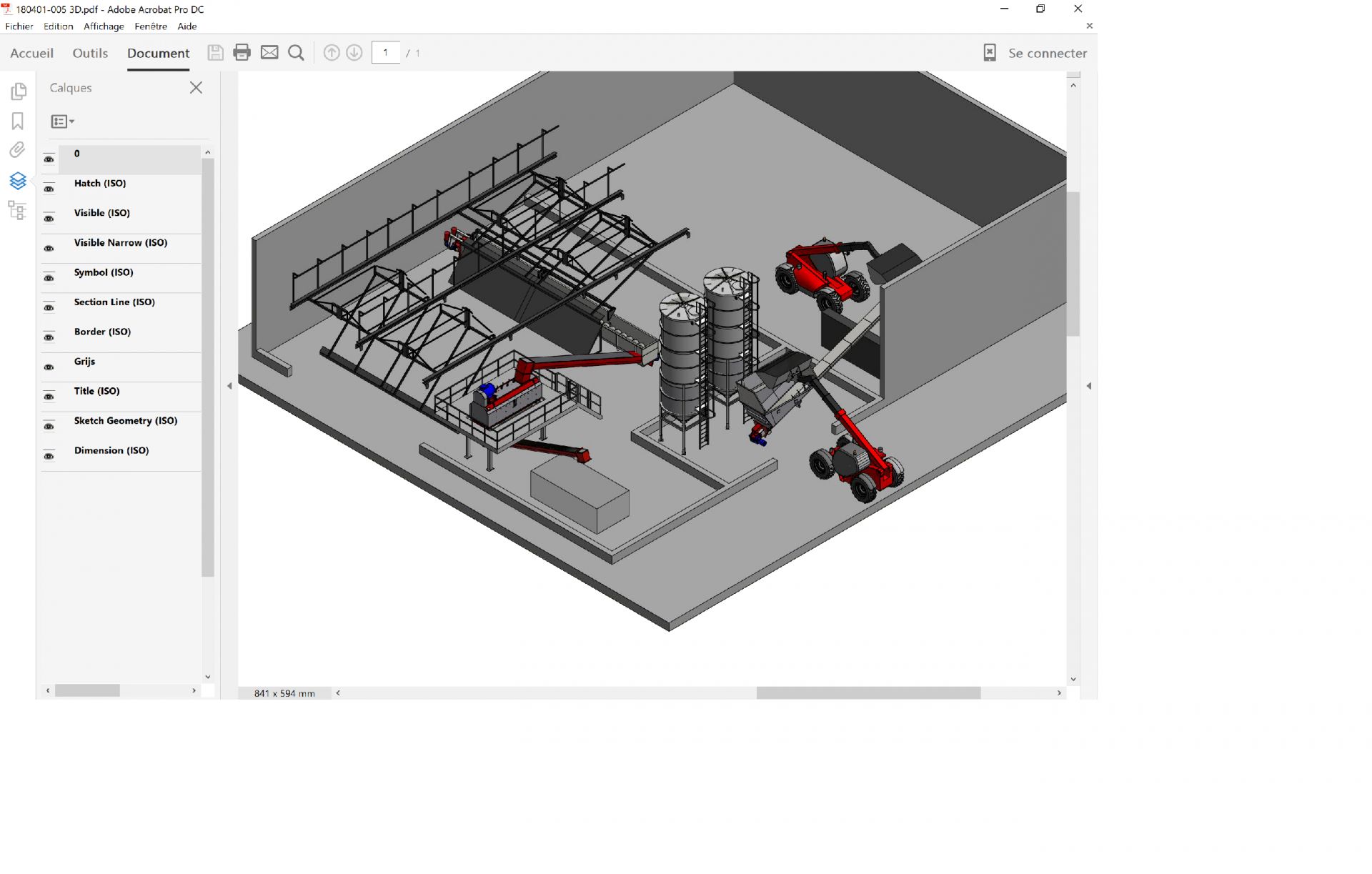Toggle visibility of Grijs layer

click(x=49, y=367)
